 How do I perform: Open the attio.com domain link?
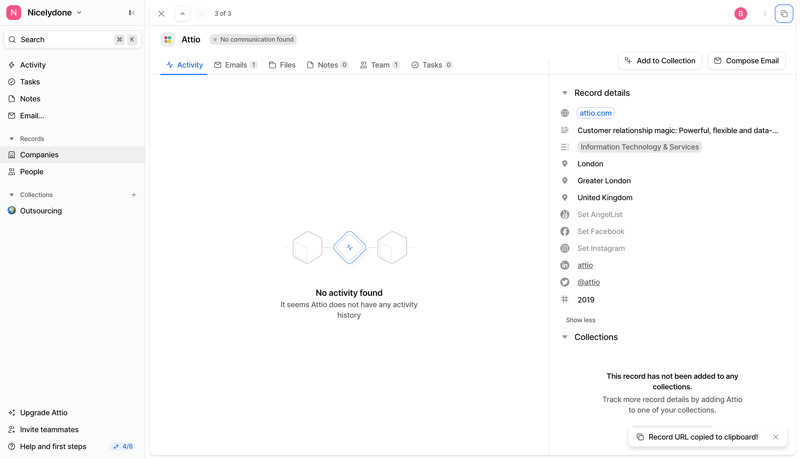coord(595,113)
